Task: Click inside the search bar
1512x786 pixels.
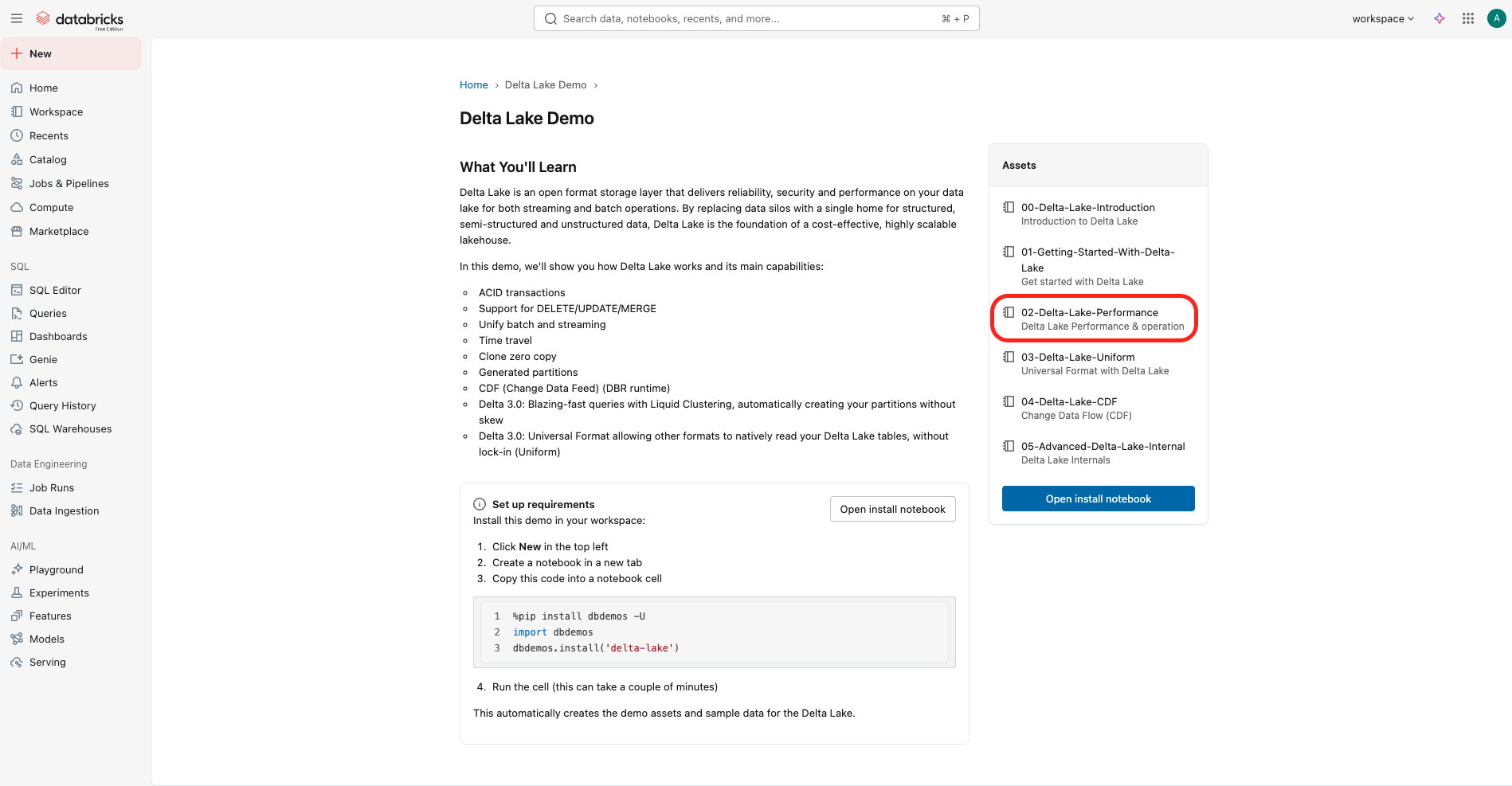Action: click(x=756, y=18)
